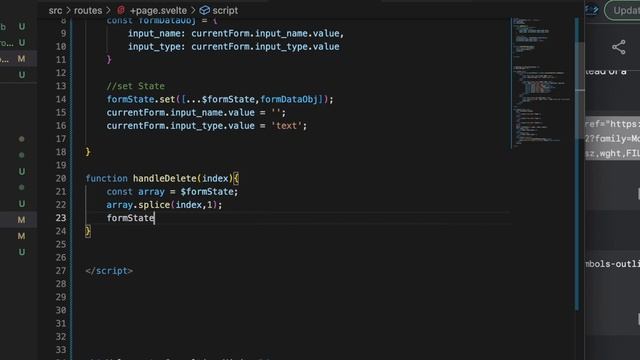Open the +page.svelte breadcrumb segment
The image size is (640, 360).
(158, 10)
